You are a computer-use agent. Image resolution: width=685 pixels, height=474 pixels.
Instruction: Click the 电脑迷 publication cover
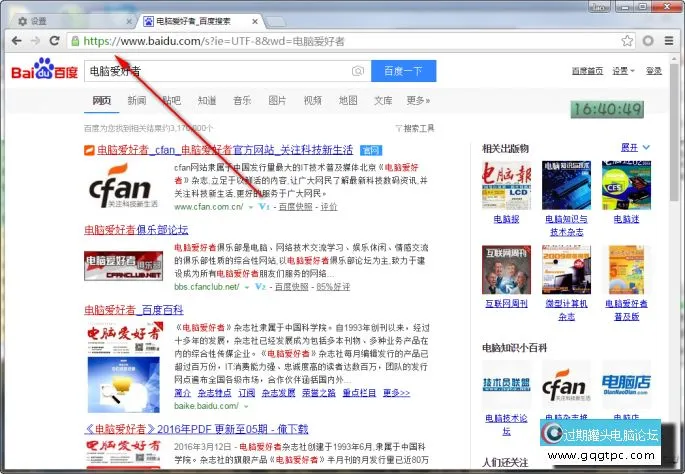(x=626, y=185)
